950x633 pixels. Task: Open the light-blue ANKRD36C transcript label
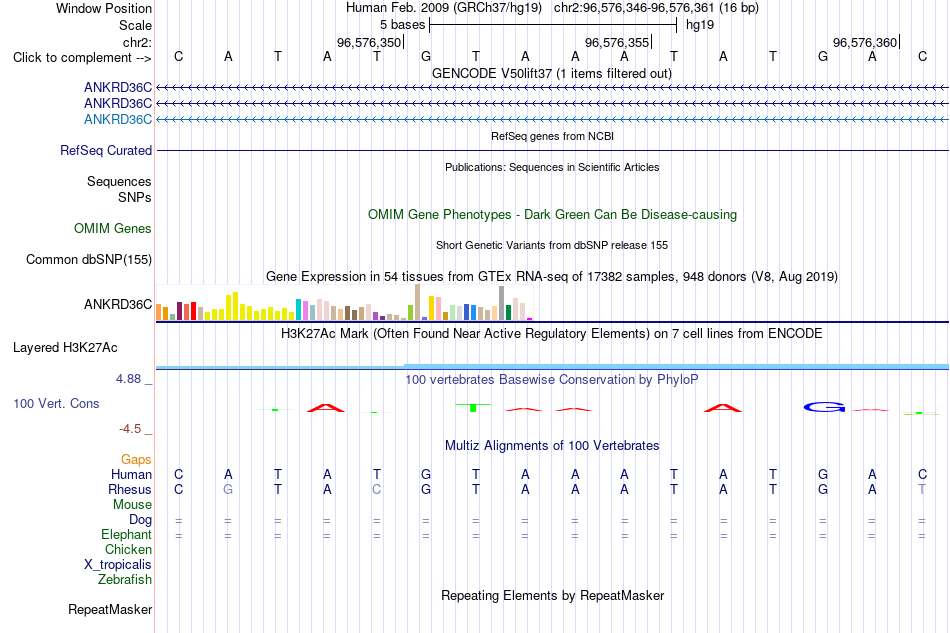tap(118, 119)
